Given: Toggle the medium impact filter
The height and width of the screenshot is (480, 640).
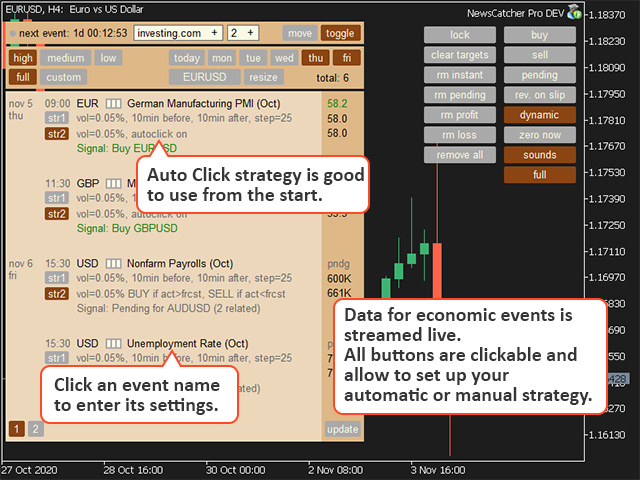Looking at the screenshot, I should click(65, 58).
